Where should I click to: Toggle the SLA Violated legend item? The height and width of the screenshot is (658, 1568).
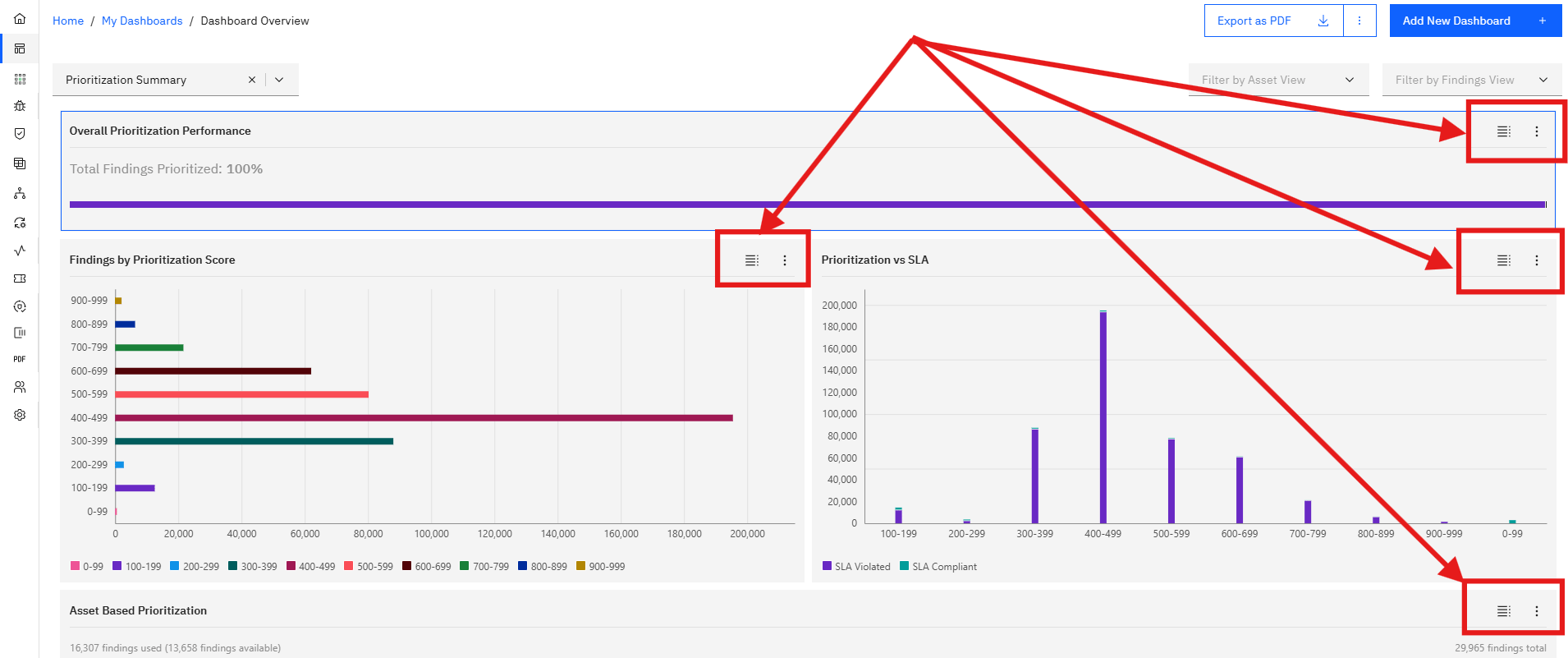tap(856, 567)
